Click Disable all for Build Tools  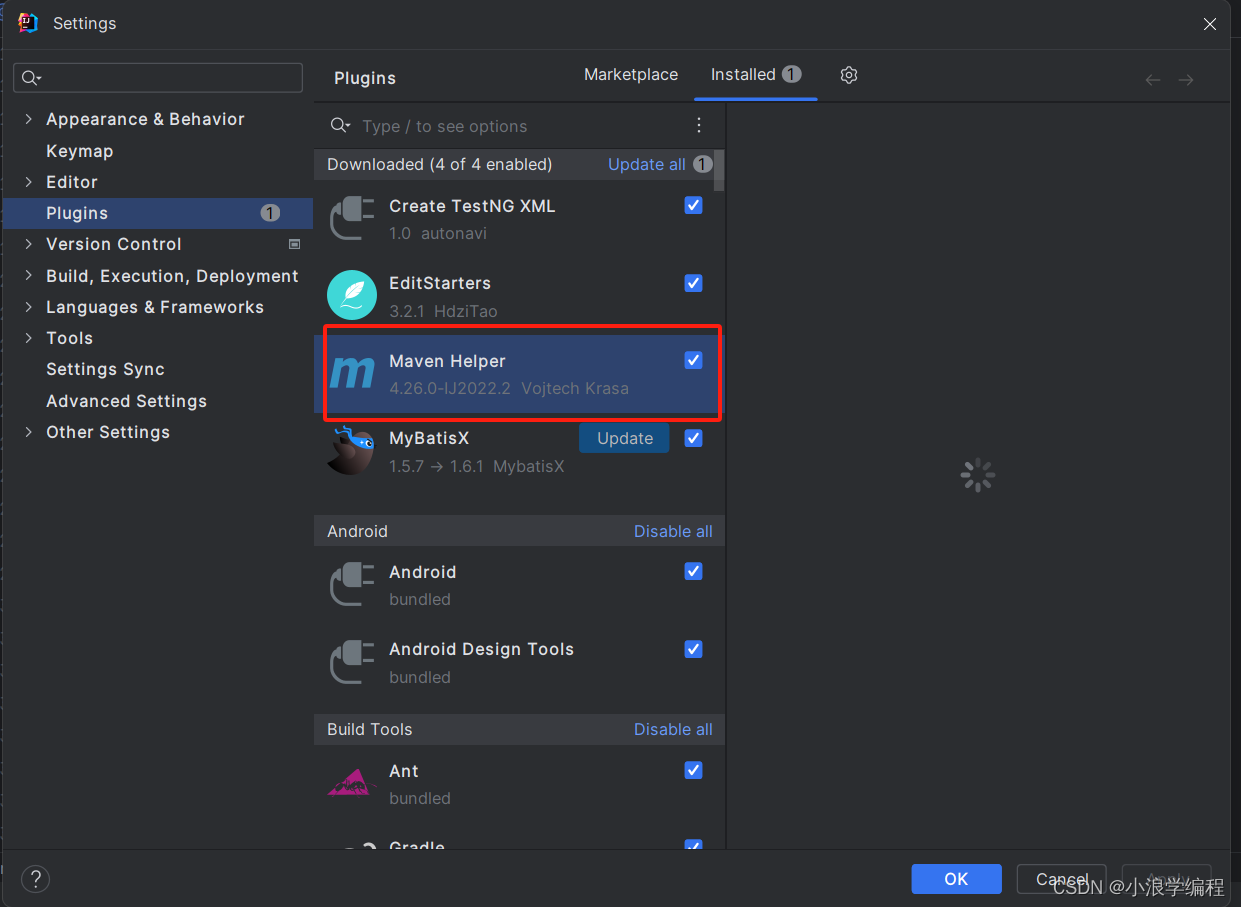(x=673, y=729)
